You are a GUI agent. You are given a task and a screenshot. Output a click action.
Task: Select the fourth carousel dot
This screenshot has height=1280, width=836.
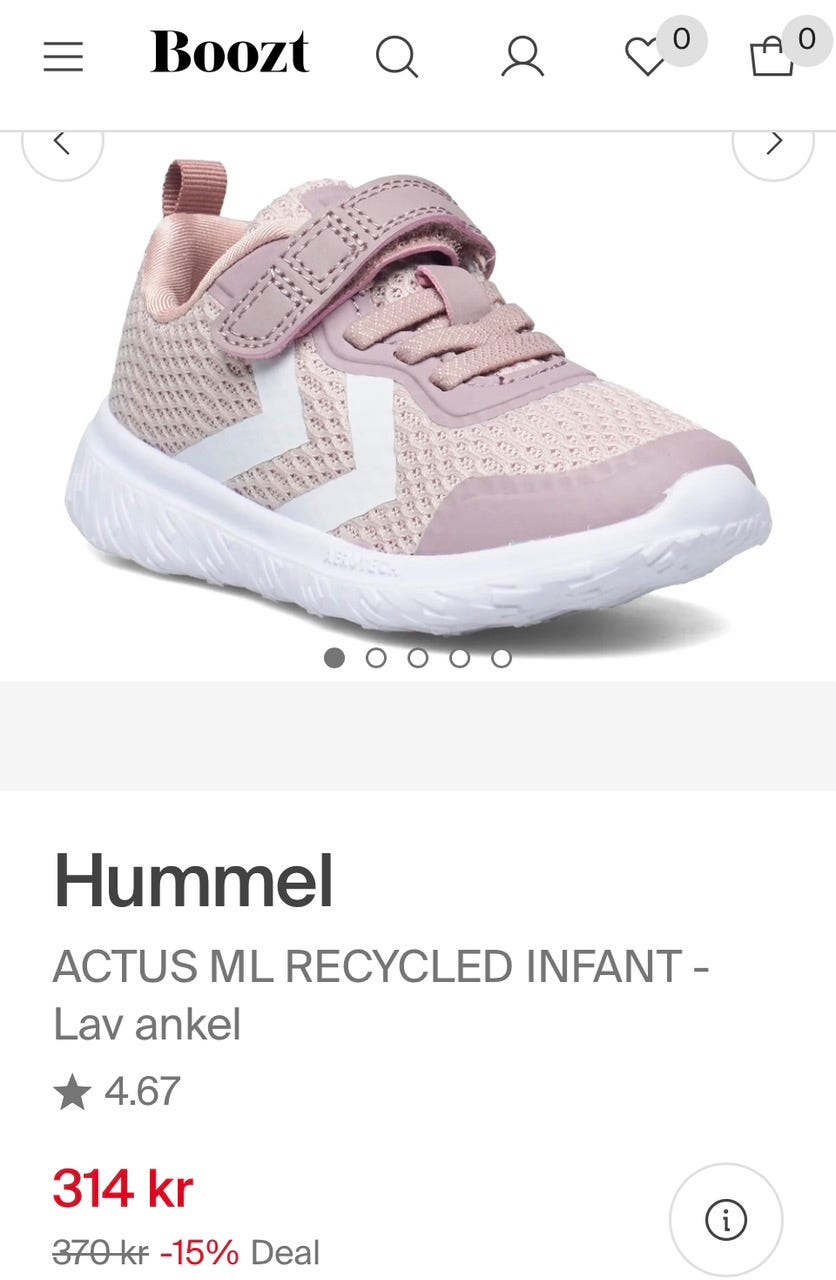point(460,658)
